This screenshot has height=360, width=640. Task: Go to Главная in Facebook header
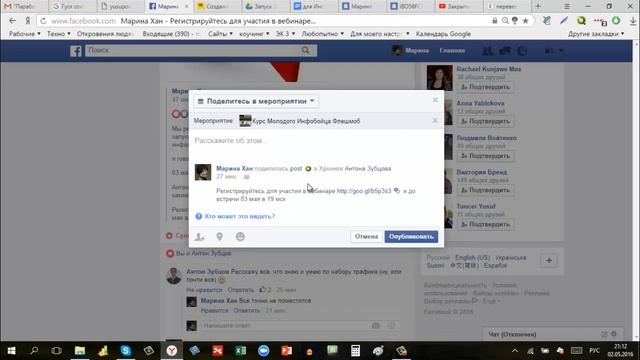pyautogui.click(x=452, y=51)
